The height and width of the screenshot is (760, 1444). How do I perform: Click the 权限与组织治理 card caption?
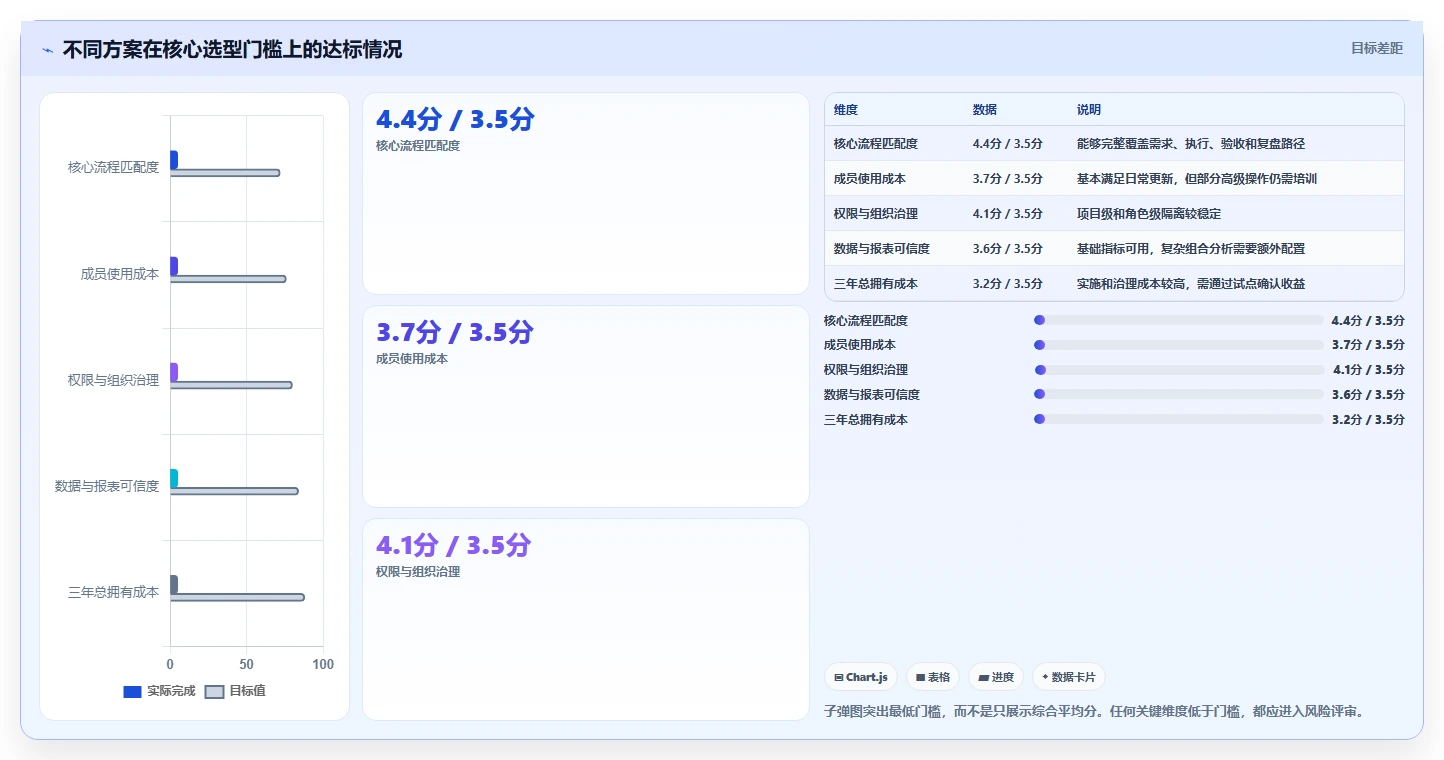(x=418, y=572)
